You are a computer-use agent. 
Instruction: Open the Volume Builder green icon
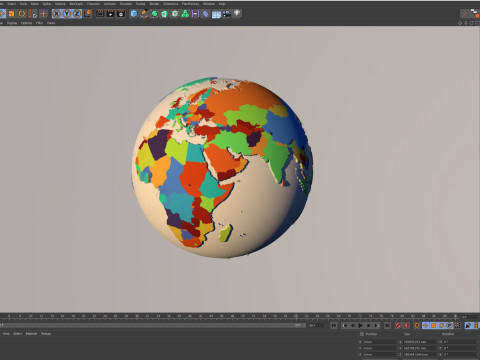point(185,14)
